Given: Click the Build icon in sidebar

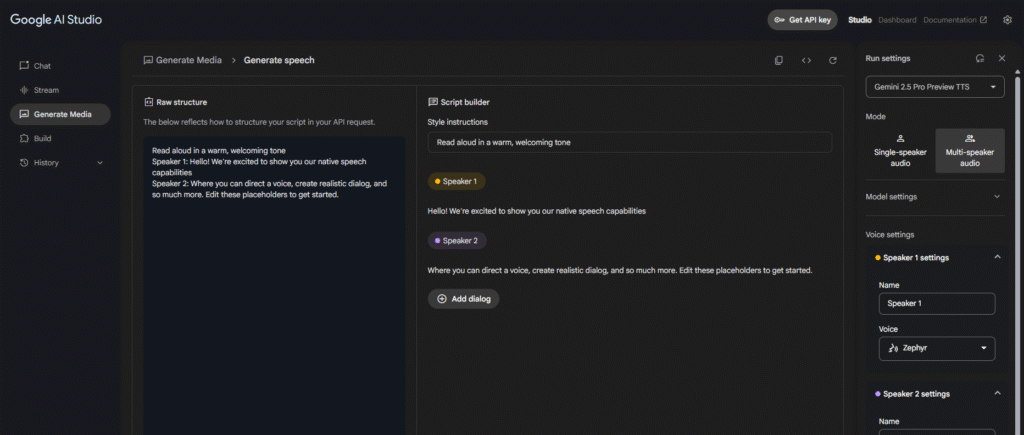Looking at the screenshot, I should (x=24, y=138).
